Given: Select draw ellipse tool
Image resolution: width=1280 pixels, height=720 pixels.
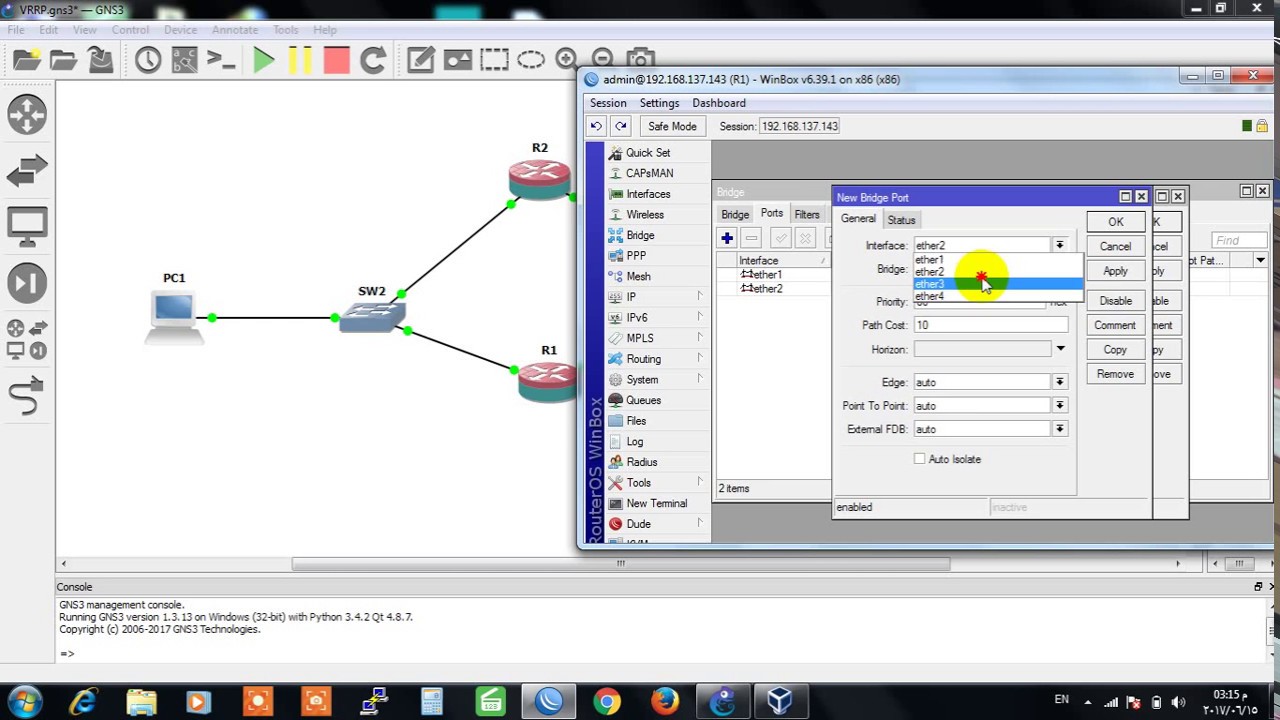Looking at the screenshot, I should click(531, 60).
